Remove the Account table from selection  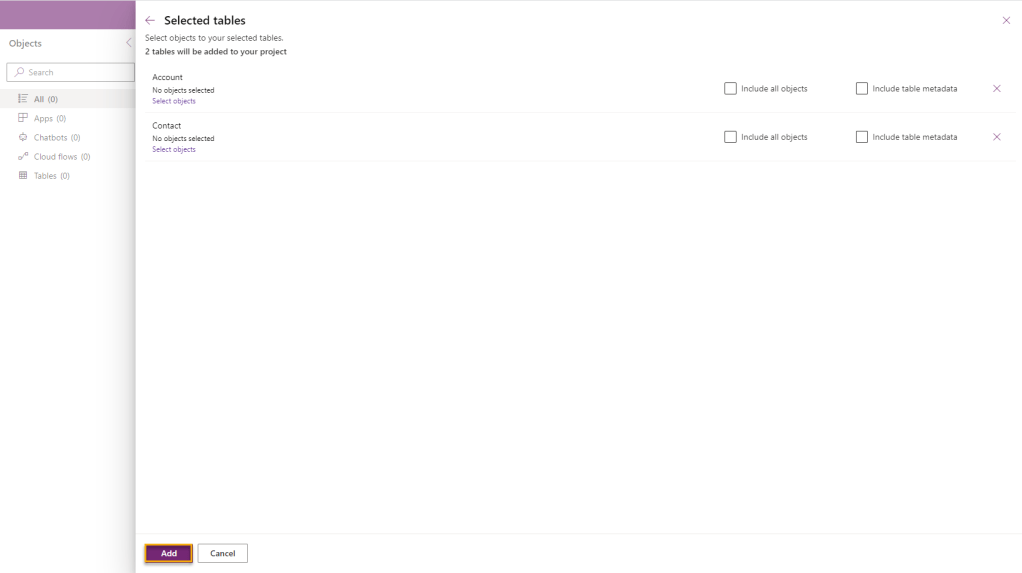click(x=996, y=89)
